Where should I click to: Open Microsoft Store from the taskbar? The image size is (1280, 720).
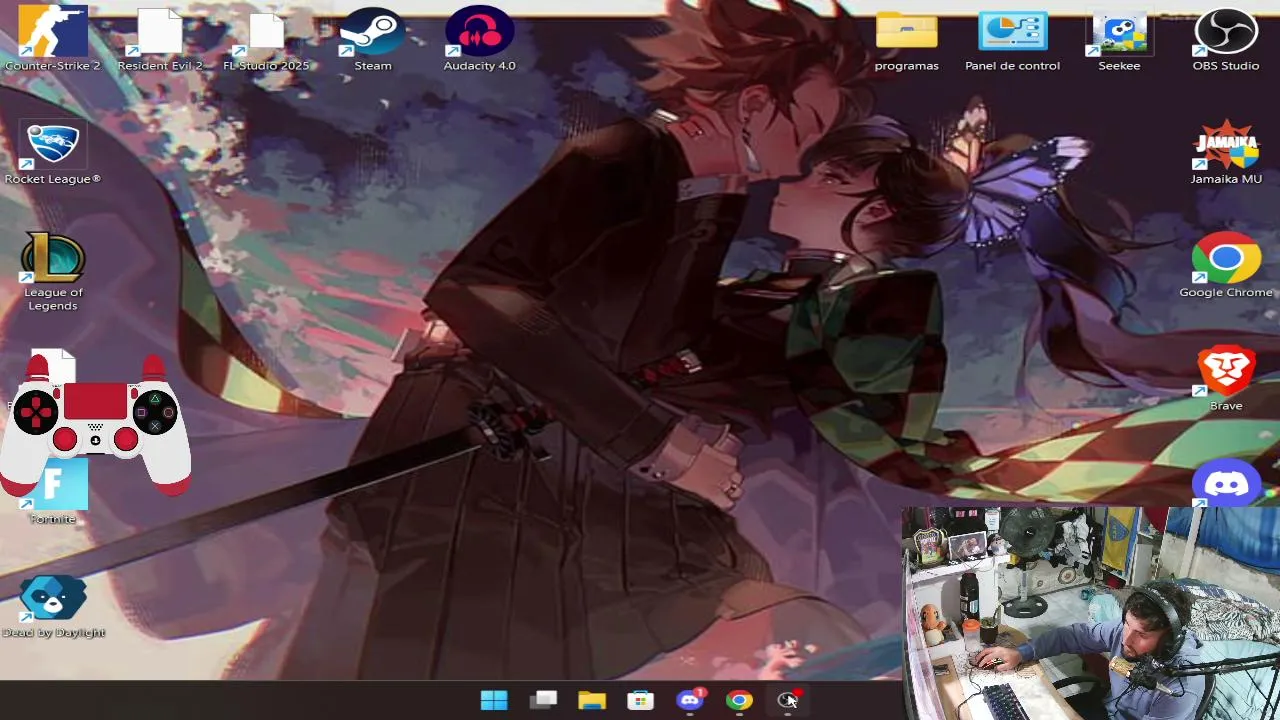click(641, 700)
